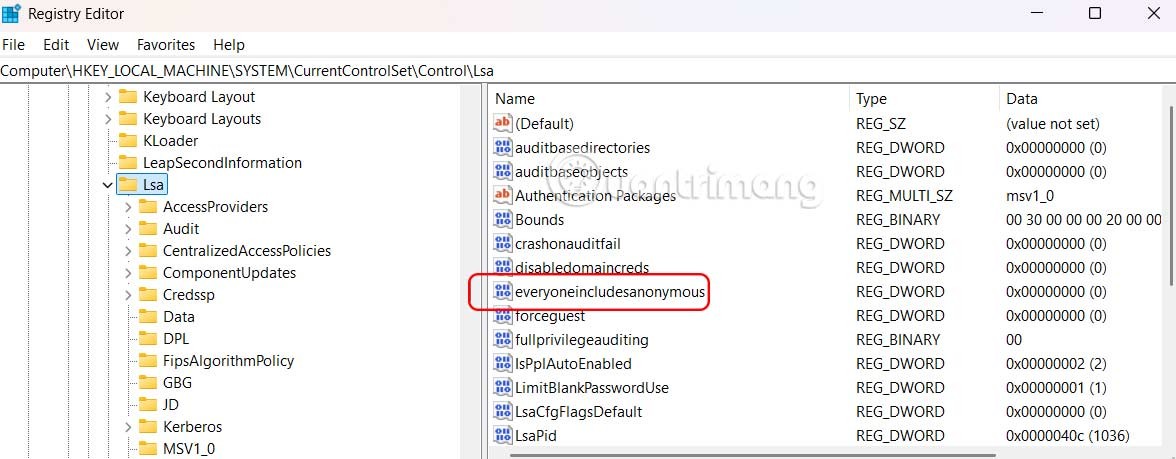Image resolution: width=1176 pixels, height=459 pixels.
Task: Collapse the Lsa key
Action: coord(108,184)
